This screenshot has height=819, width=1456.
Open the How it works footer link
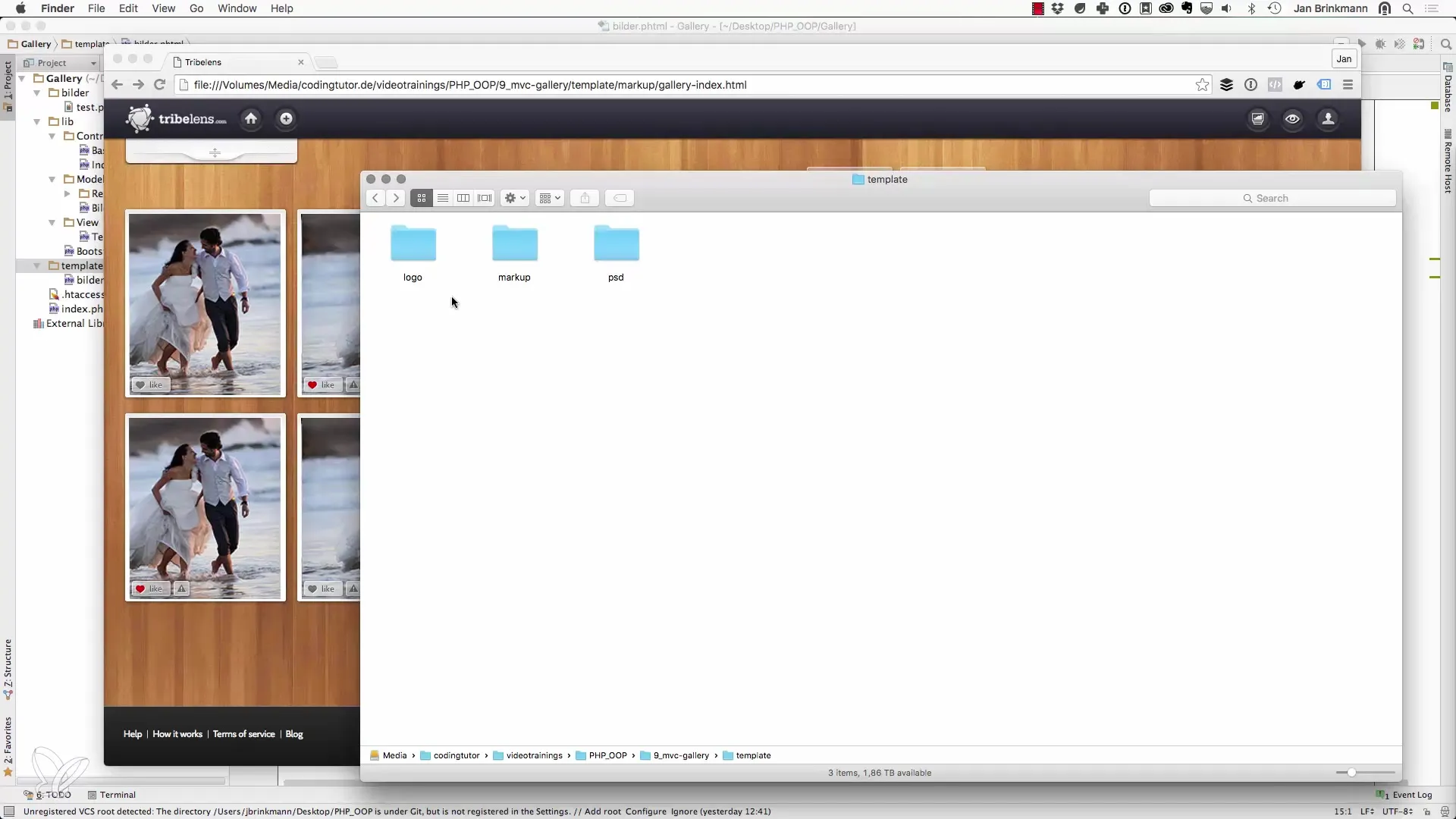(177, 734)
